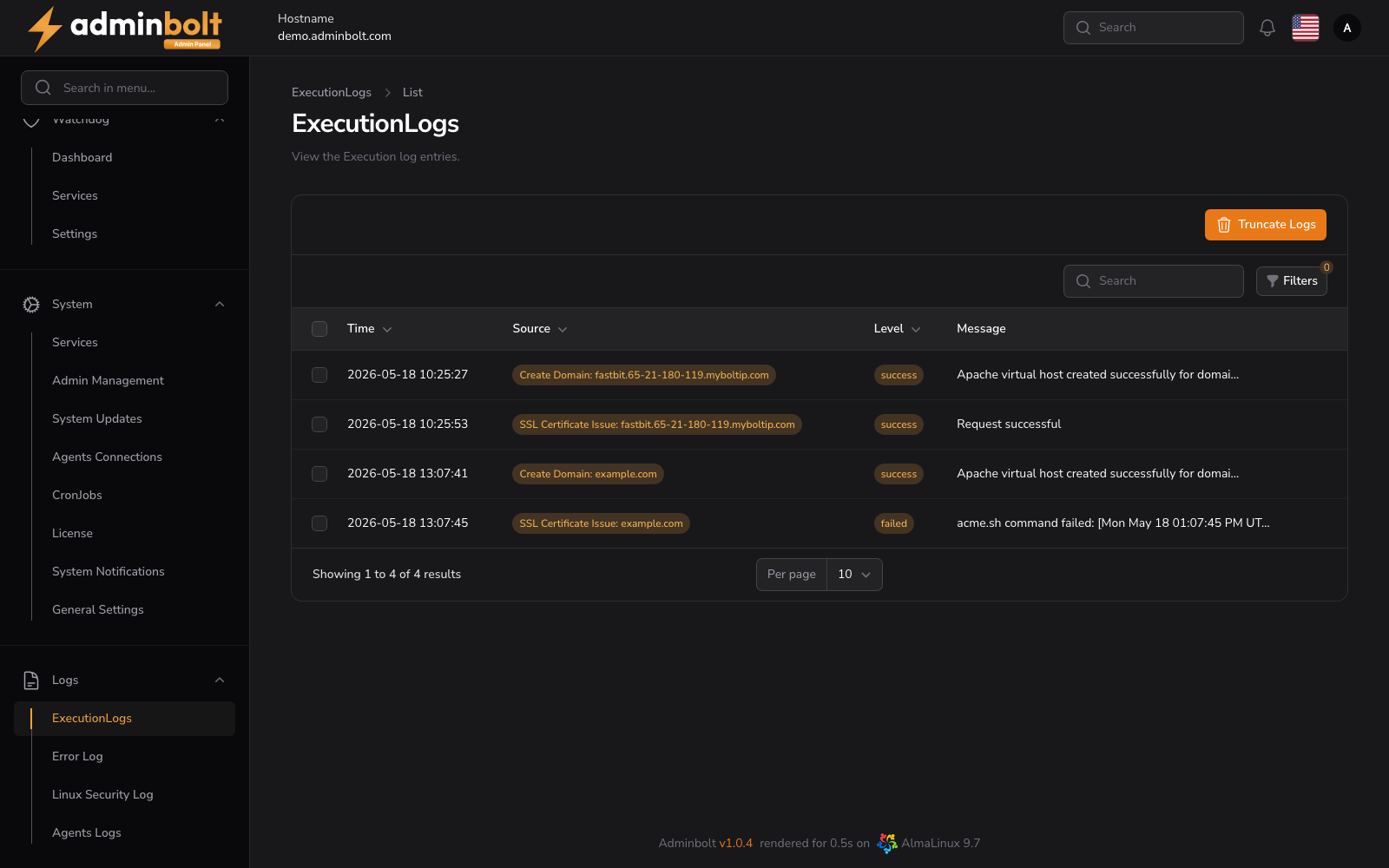Click the magnifier icon in sidebar menu search
The height and width of the screenshot is (868, 1389).
[x=43, y=88]
